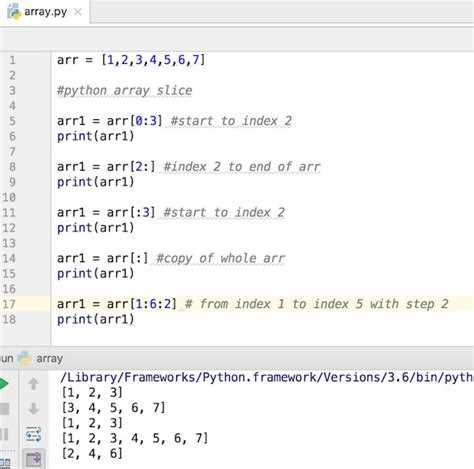Viewport: 474px width, 469px height.
Task: Click line number 1 in the gutter
Action: click(12, 60)
